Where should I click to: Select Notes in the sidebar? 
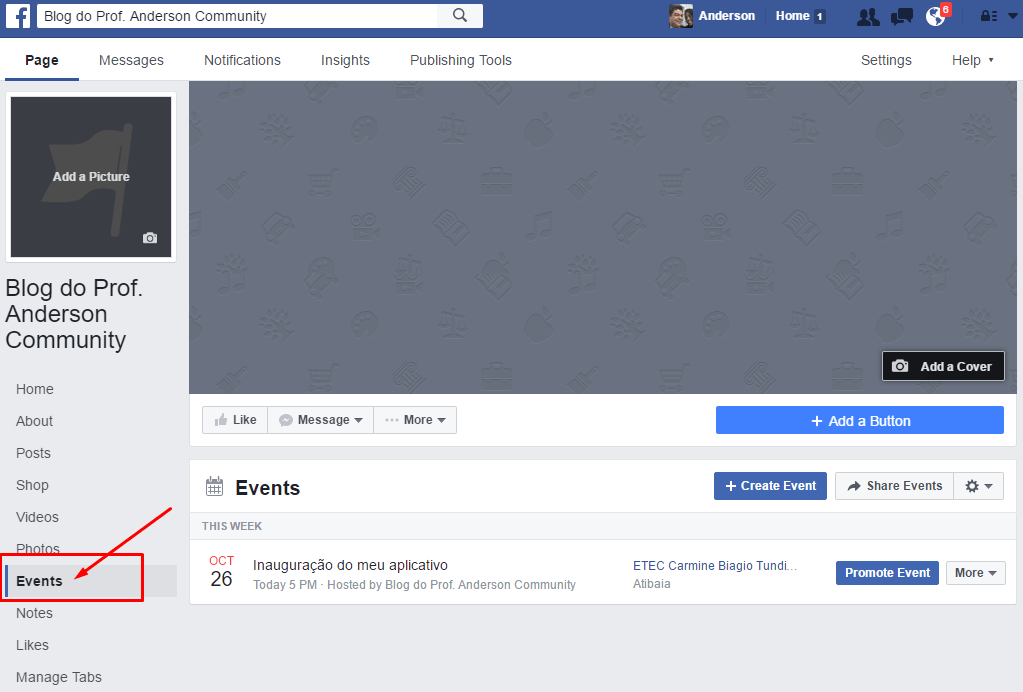coord(34,613)
